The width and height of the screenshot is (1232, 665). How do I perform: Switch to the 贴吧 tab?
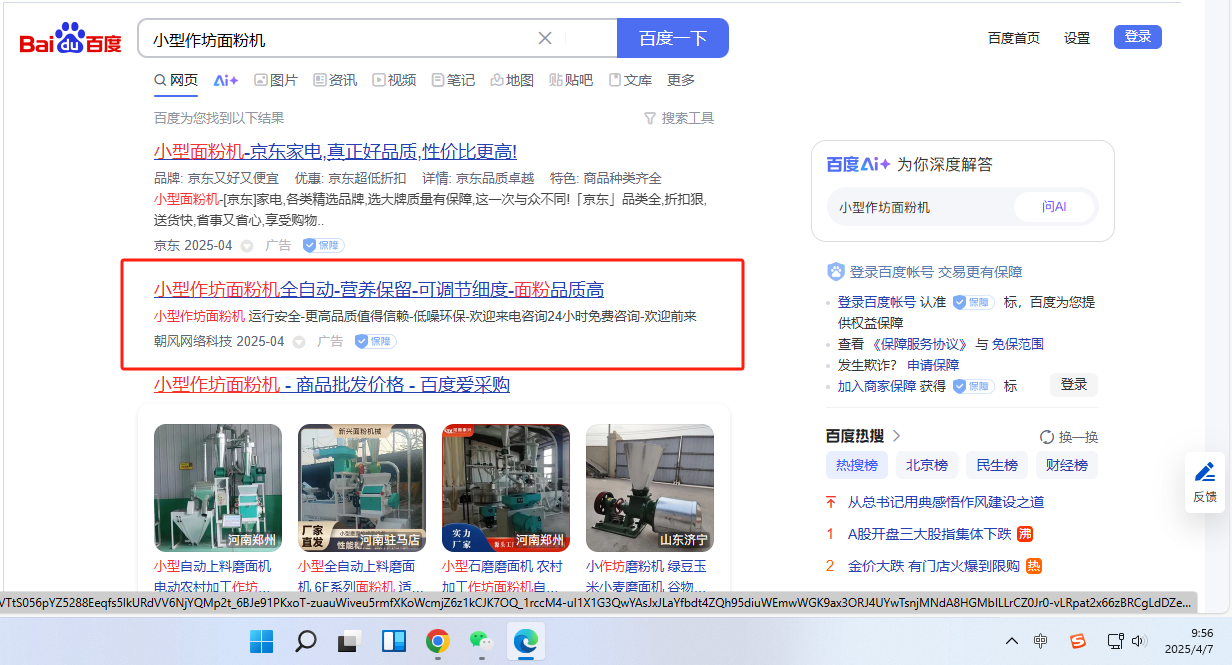coord(571,80)
